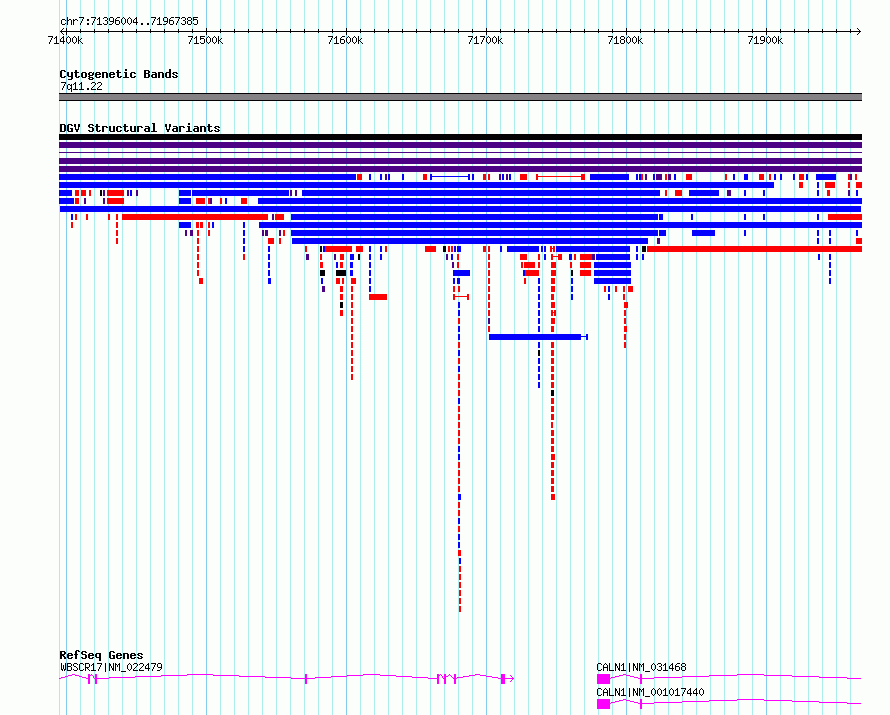Click the 71600k ruler tick label
The height and width of the screenshot is (715, 890).
(x=345, y=40)
